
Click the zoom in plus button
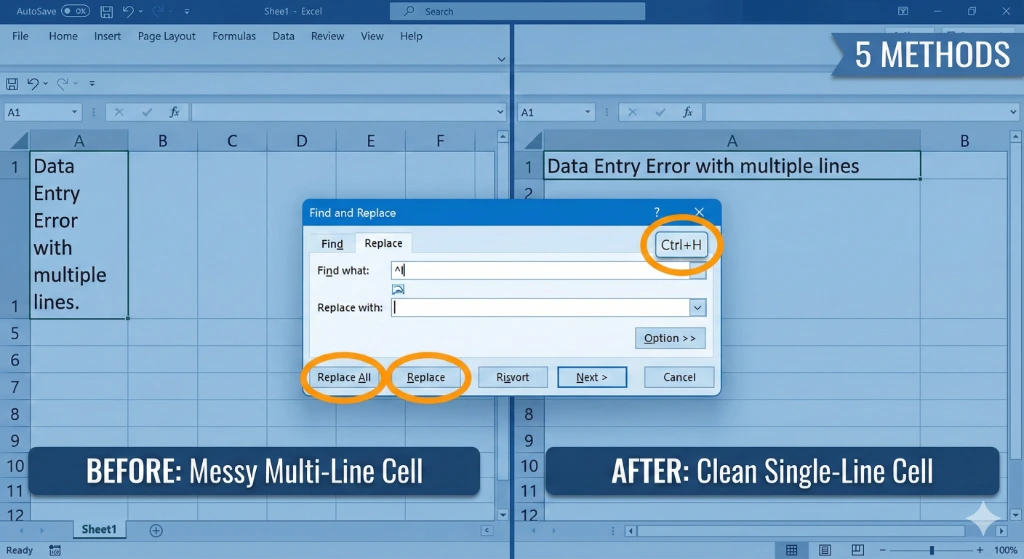tap(980, 551)
